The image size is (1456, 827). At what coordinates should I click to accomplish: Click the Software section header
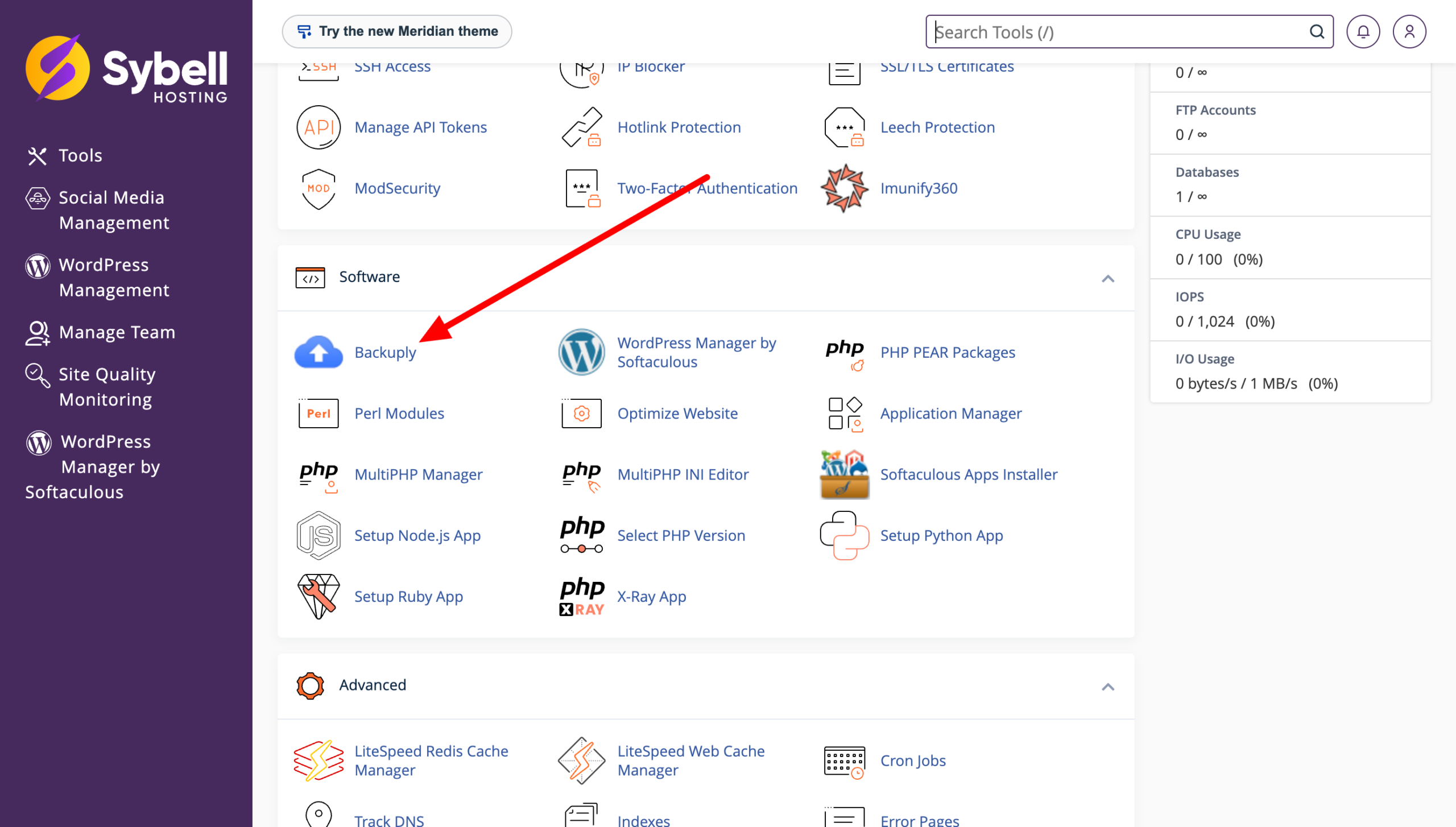(x=706, y=278)
